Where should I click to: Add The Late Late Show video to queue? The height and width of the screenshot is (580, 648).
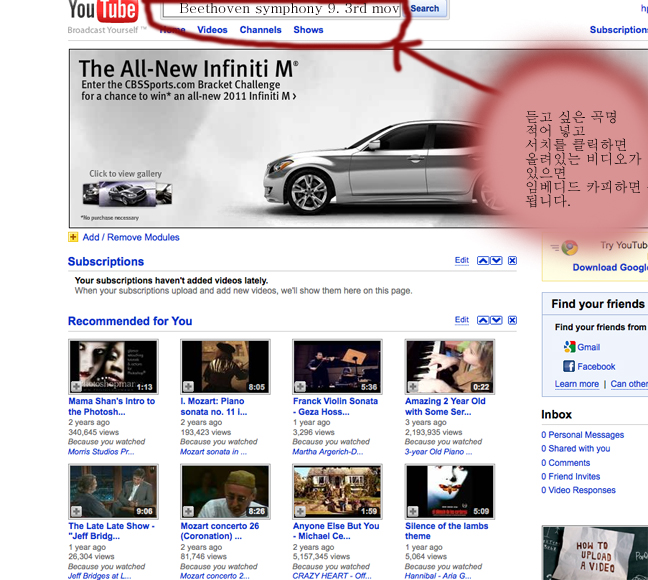tap(76, 511)
